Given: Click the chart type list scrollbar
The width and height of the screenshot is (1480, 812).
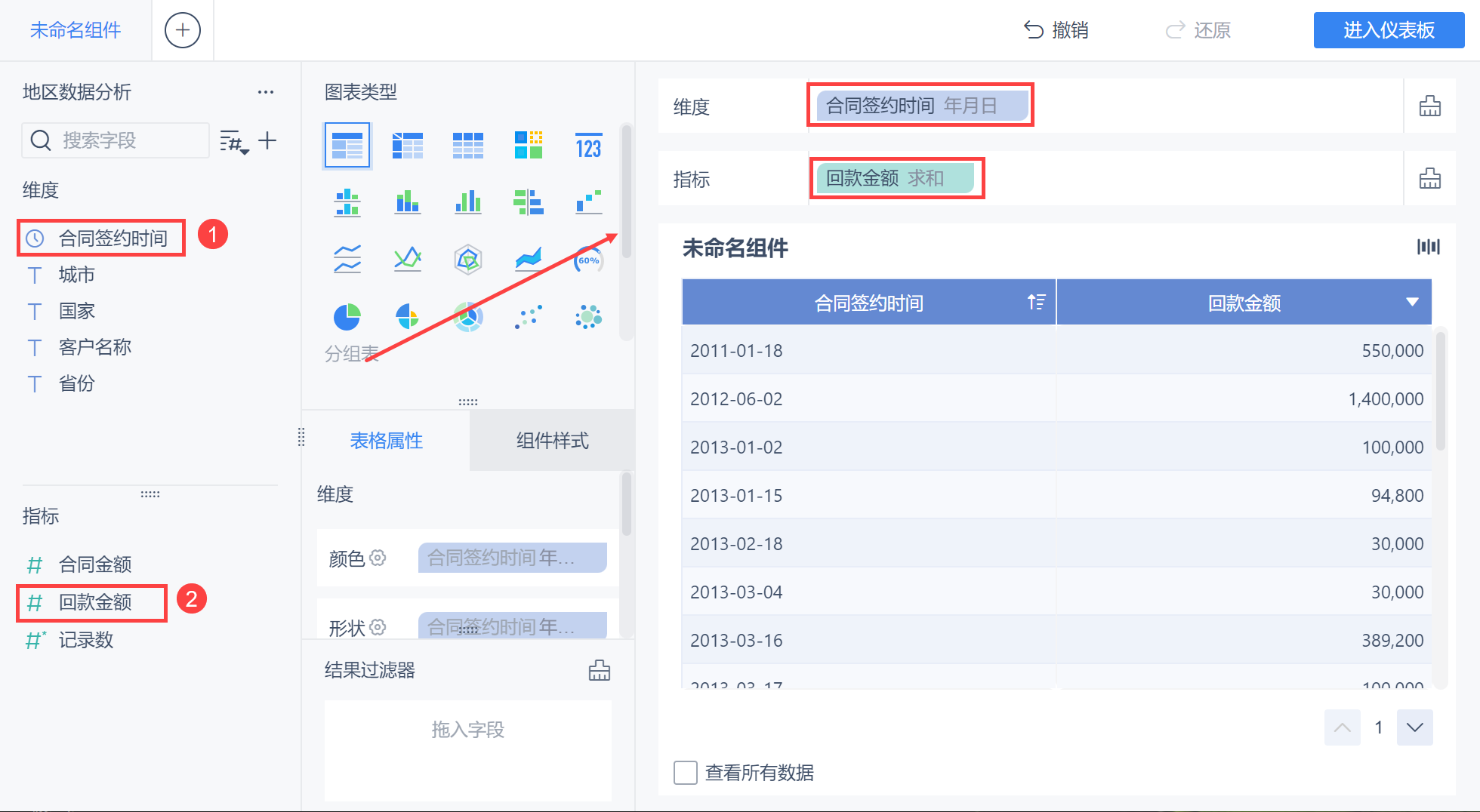Looking at the screenshot, I should (626, 192).
